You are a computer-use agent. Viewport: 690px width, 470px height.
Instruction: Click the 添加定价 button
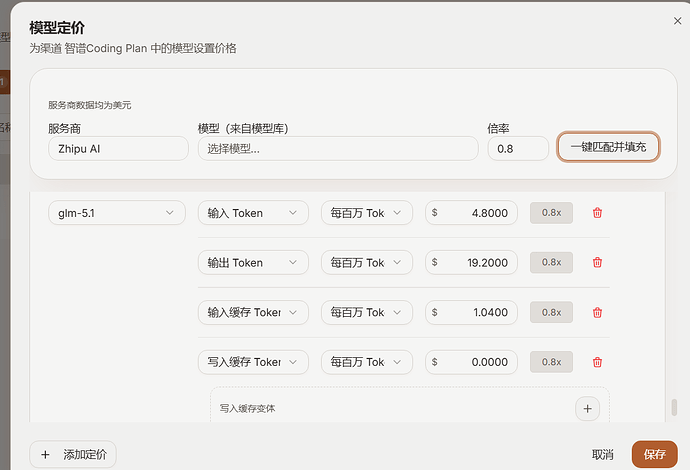click(x=73, y=454)
